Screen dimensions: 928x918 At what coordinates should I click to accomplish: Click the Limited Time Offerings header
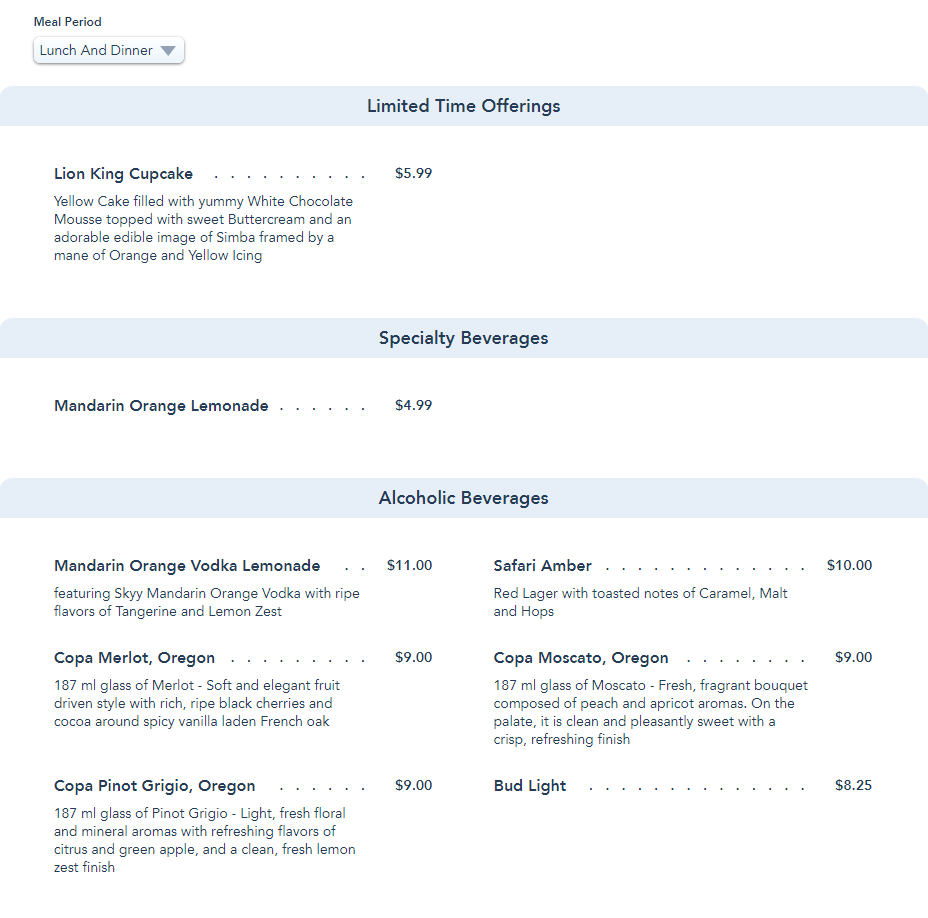point(463,106)
